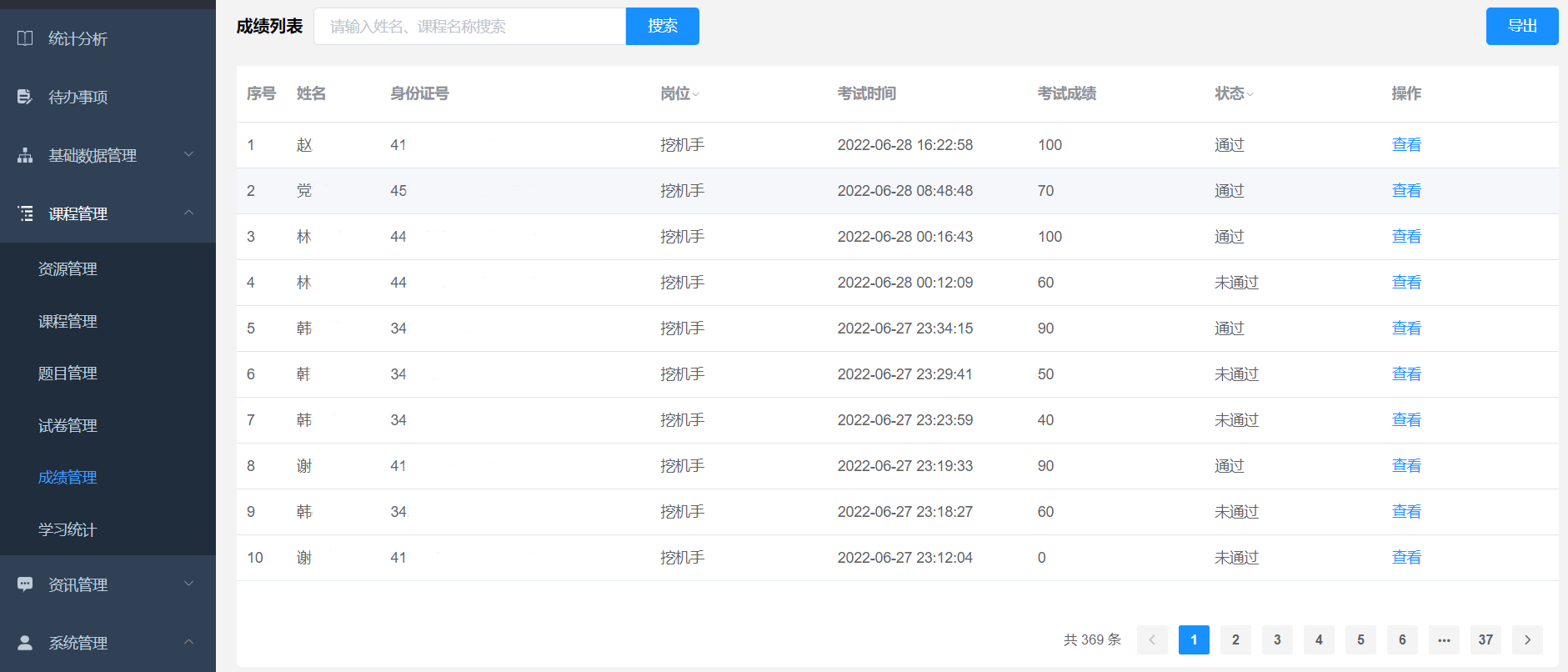
Task: Click the 基础数据管理 hierarchy icon
Action: tap(25, 155)
